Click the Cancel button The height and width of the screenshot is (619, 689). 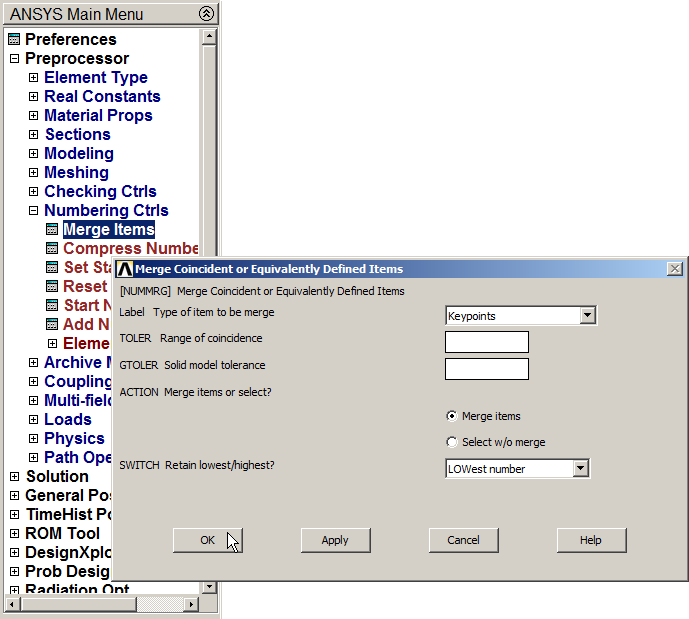(x=463, y=540)
